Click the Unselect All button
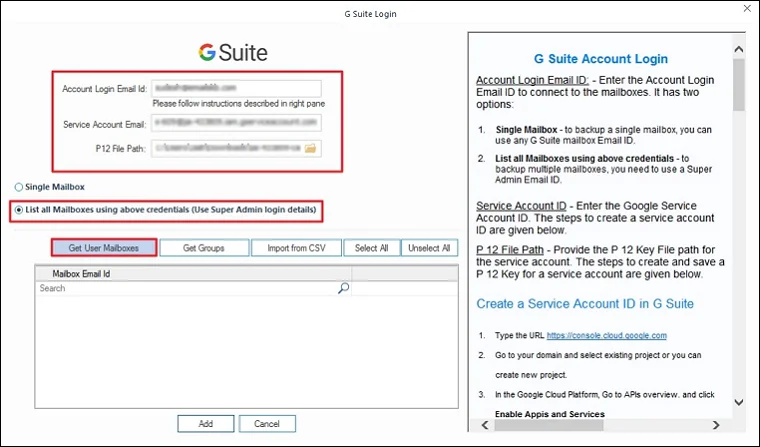The image size is (760, 447). [430, 248]
